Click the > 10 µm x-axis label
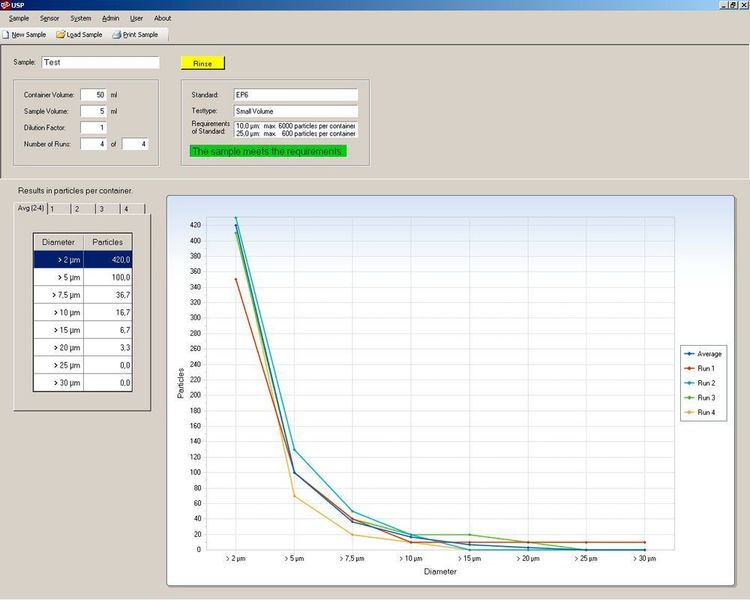The image size is (750, 600). (x=411, y=558)
